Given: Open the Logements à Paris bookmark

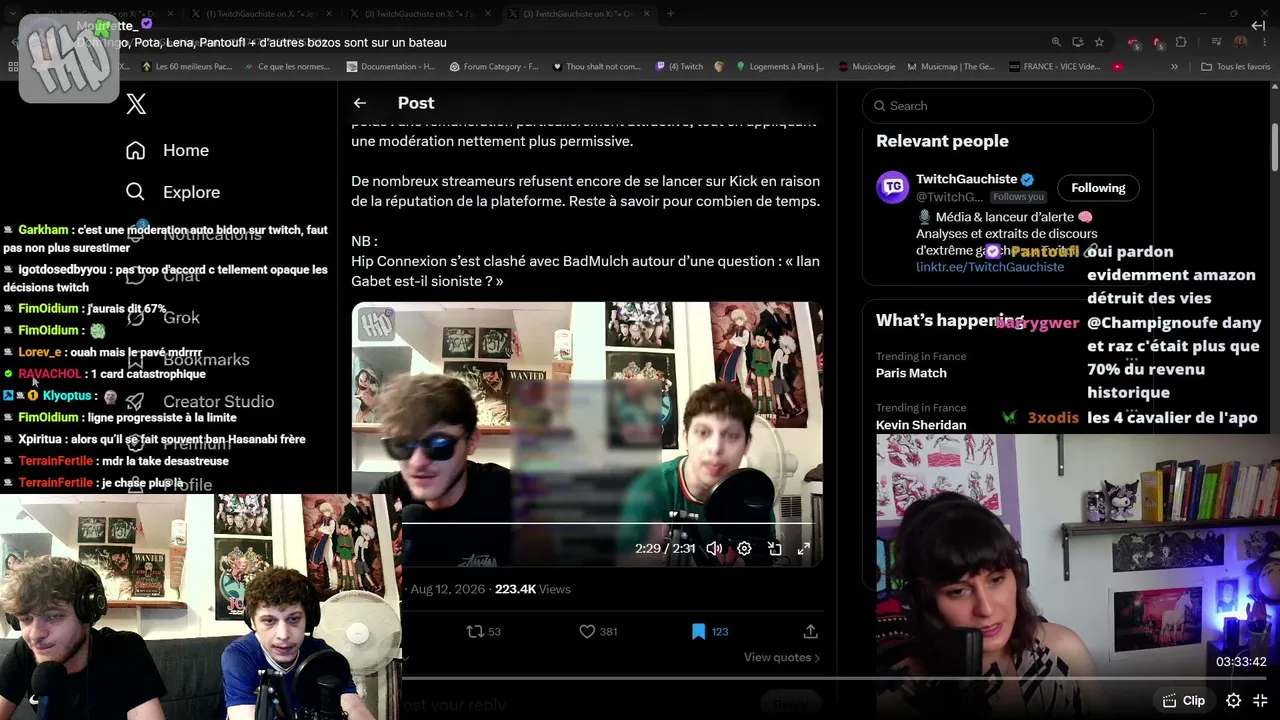Looking at the screenshot, I should tap(780, 67).
